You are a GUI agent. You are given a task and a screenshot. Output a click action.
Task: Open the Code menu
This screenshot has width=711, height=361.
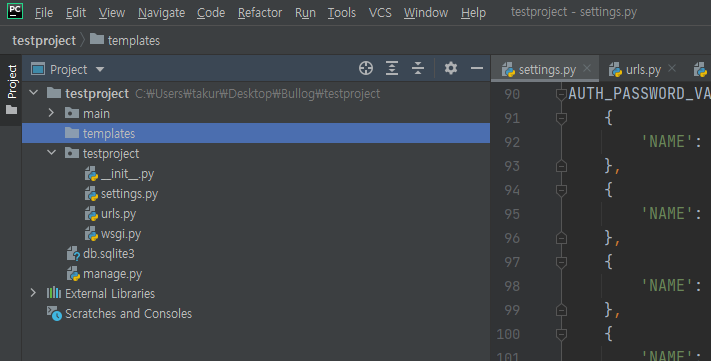211,13
